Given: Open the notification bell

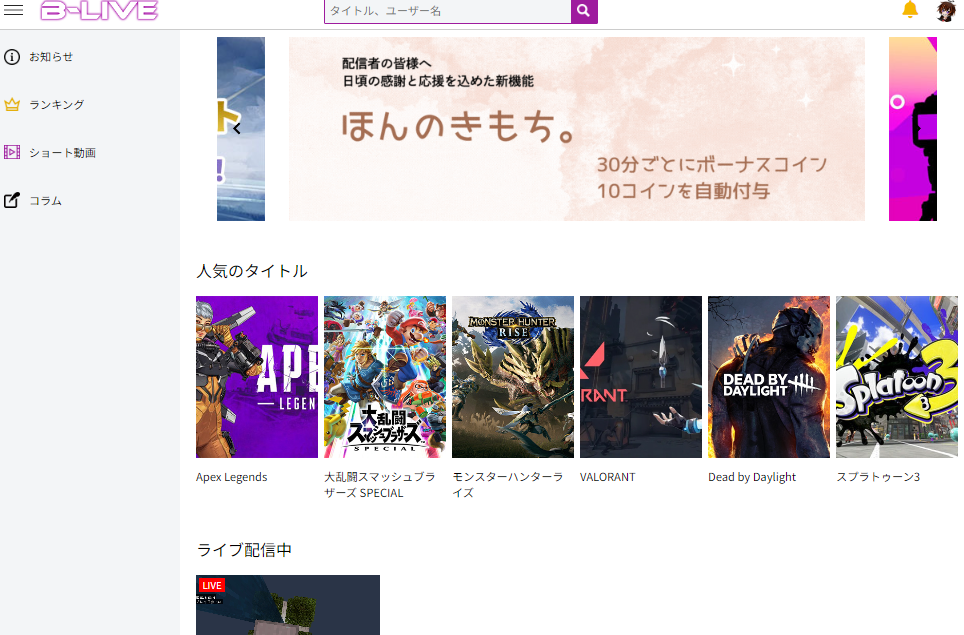Looking at the screenshot, I should tap(910, 10).
